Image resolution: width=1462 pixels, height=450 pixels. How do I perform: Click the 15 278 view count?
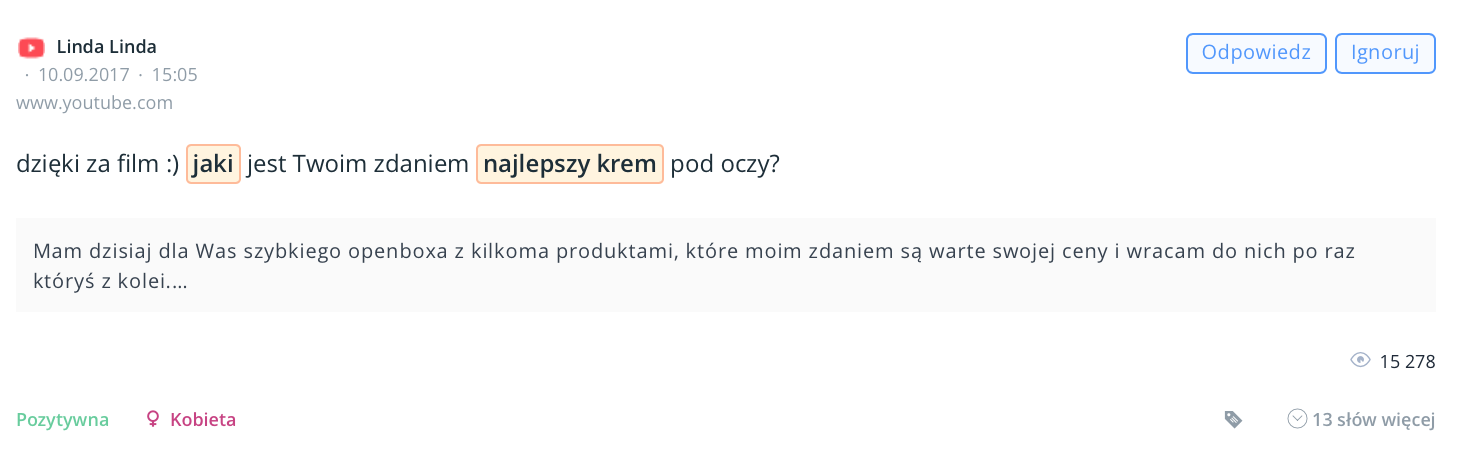point(1407,362)
